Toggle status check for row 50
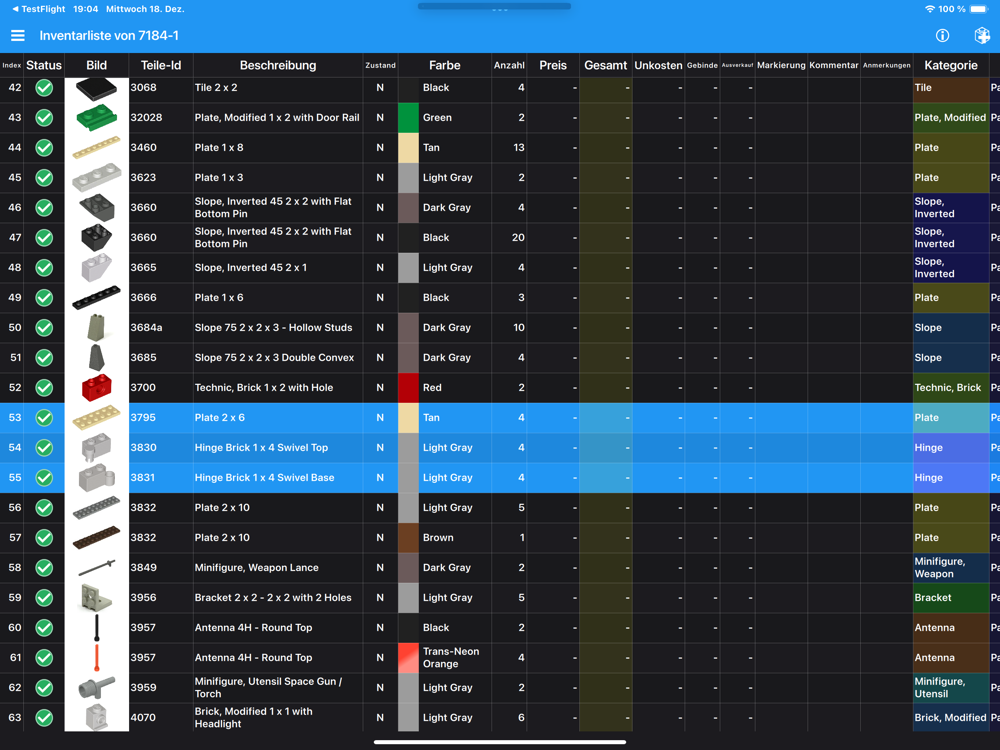Image resolution: width=1000 pixels, height=750 pixels. (44, 328)
